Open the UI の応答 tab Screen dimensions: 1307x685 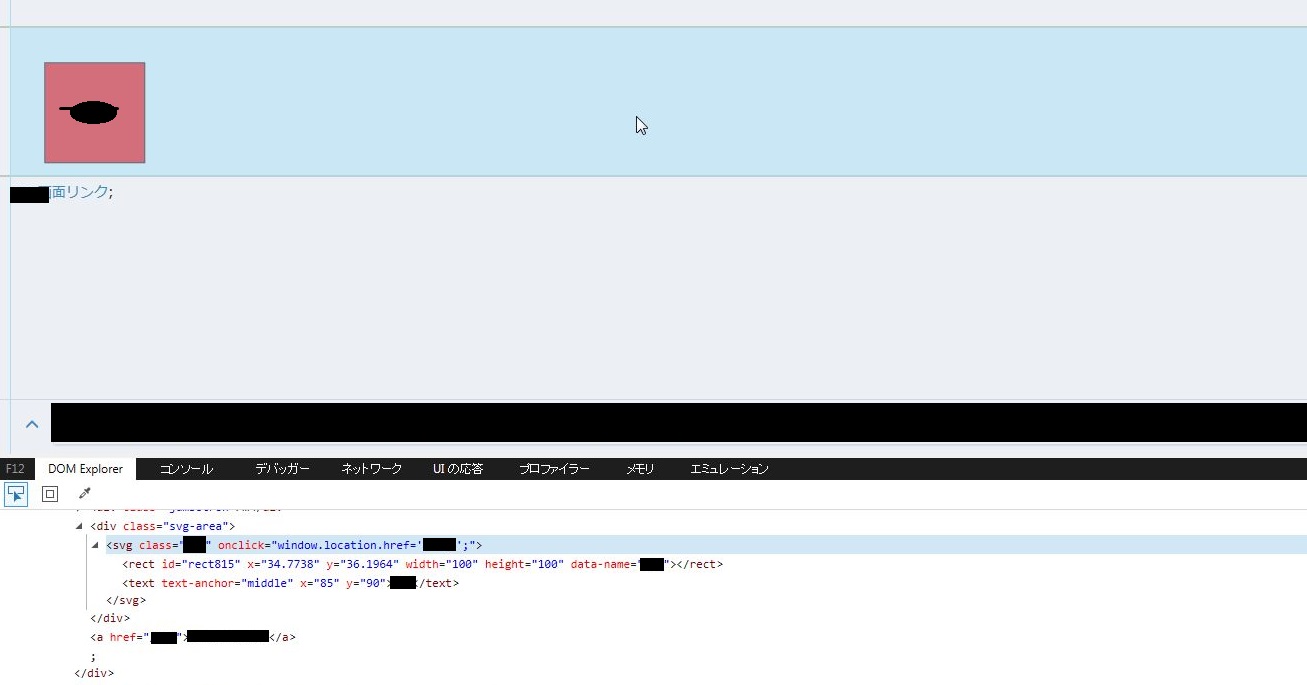(x=458, y=469)
